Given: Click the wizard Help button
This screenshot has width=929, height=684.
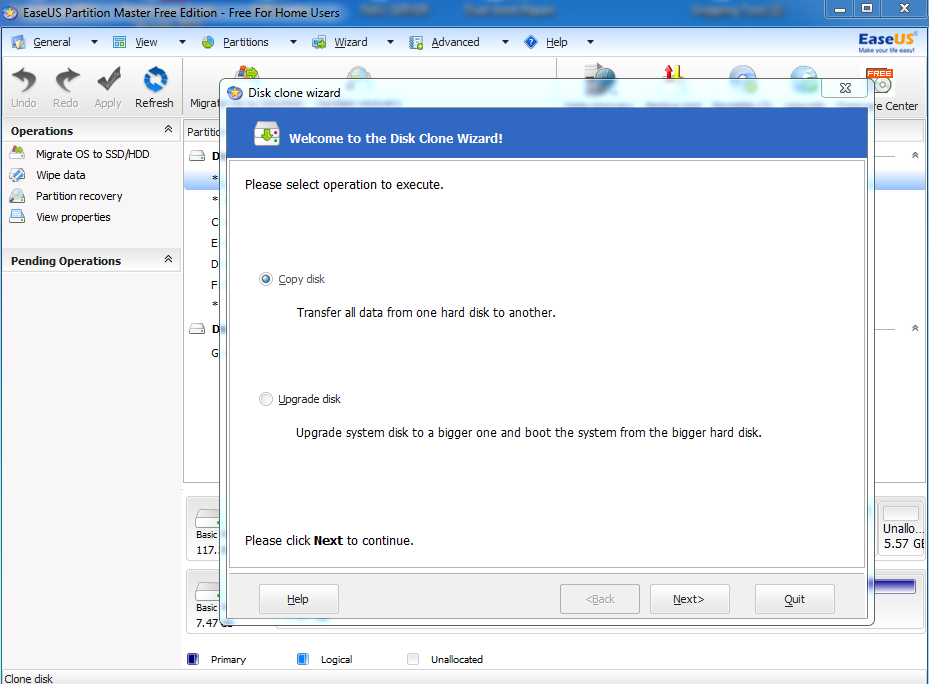Looking at the screenshot, I should (299, 599).
